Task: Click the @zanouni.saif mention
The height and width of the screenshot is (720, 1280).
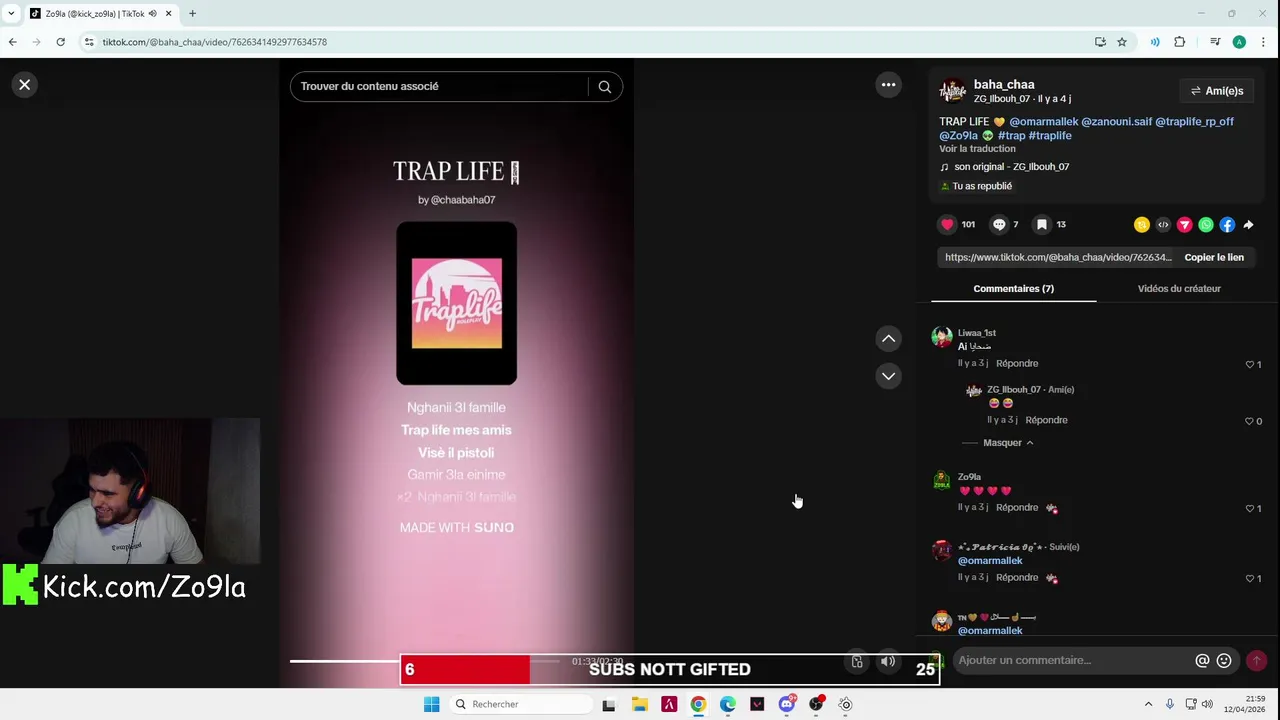Action: (1116, 122)
